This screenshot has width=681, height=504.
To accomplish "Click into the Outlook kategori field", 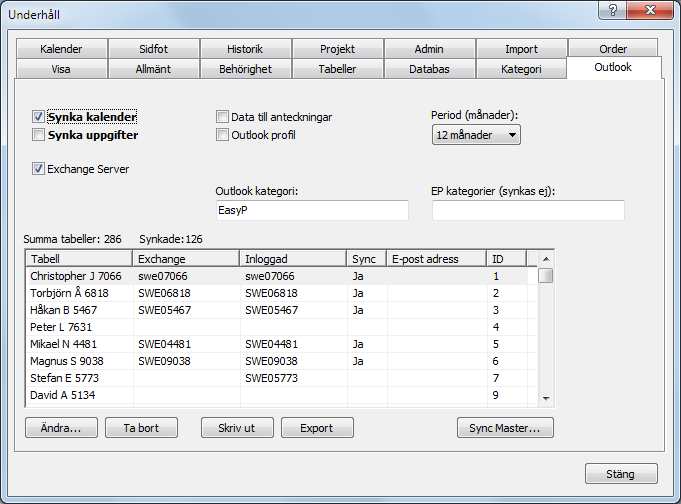I will point(312,210).
